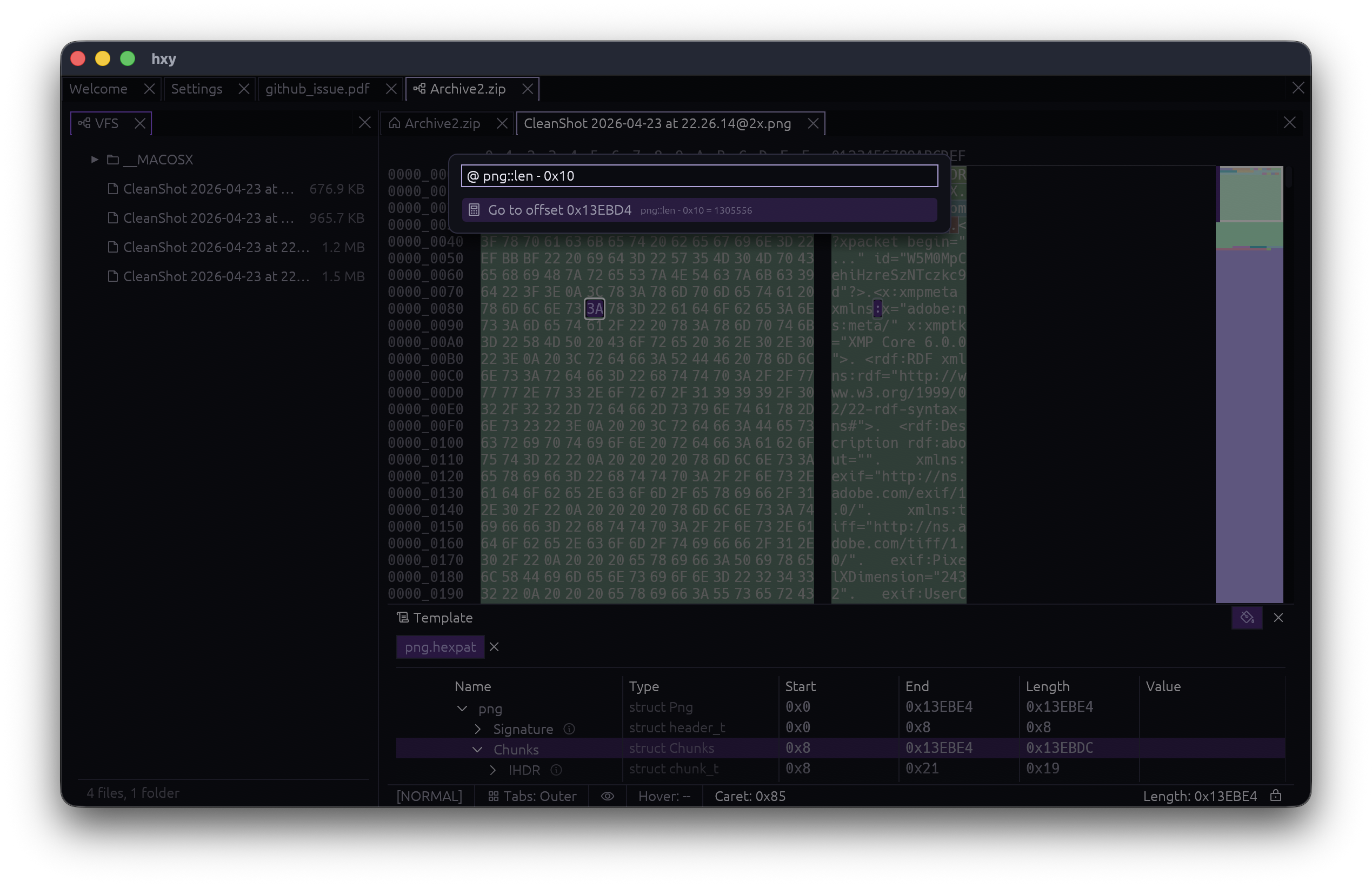The image size is (1372, 887).
Task: Remove the png.hexpat template chip
Action: point(494,647)
